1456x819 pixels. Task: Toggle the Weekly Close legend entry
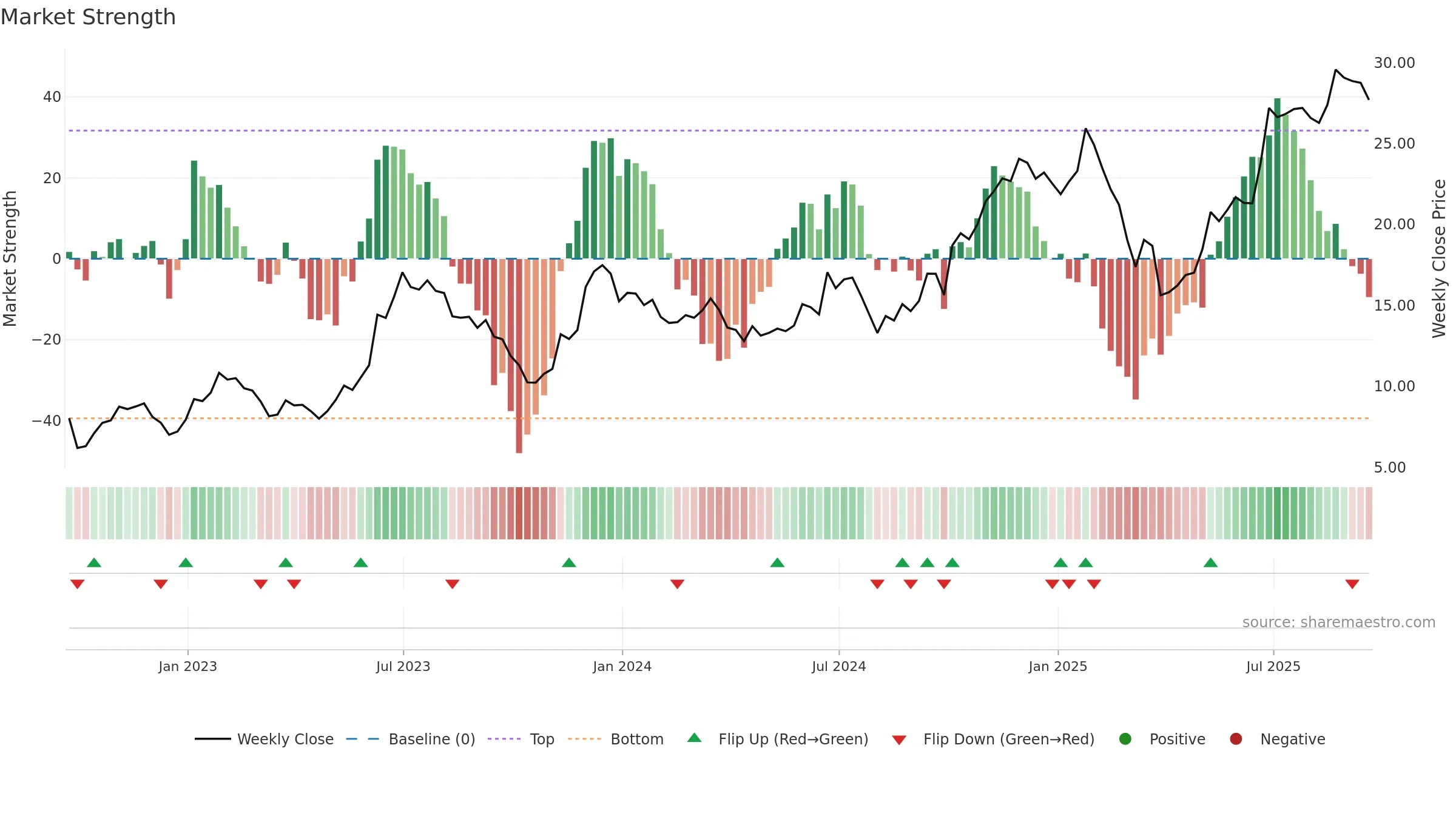point(264,739)
